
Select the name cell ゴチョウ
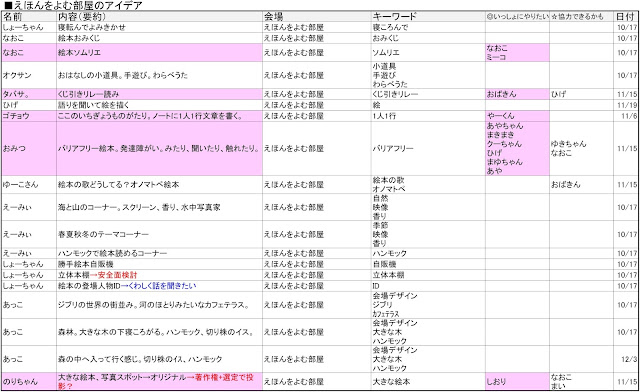pyautogui.click(x=29, y=116)
